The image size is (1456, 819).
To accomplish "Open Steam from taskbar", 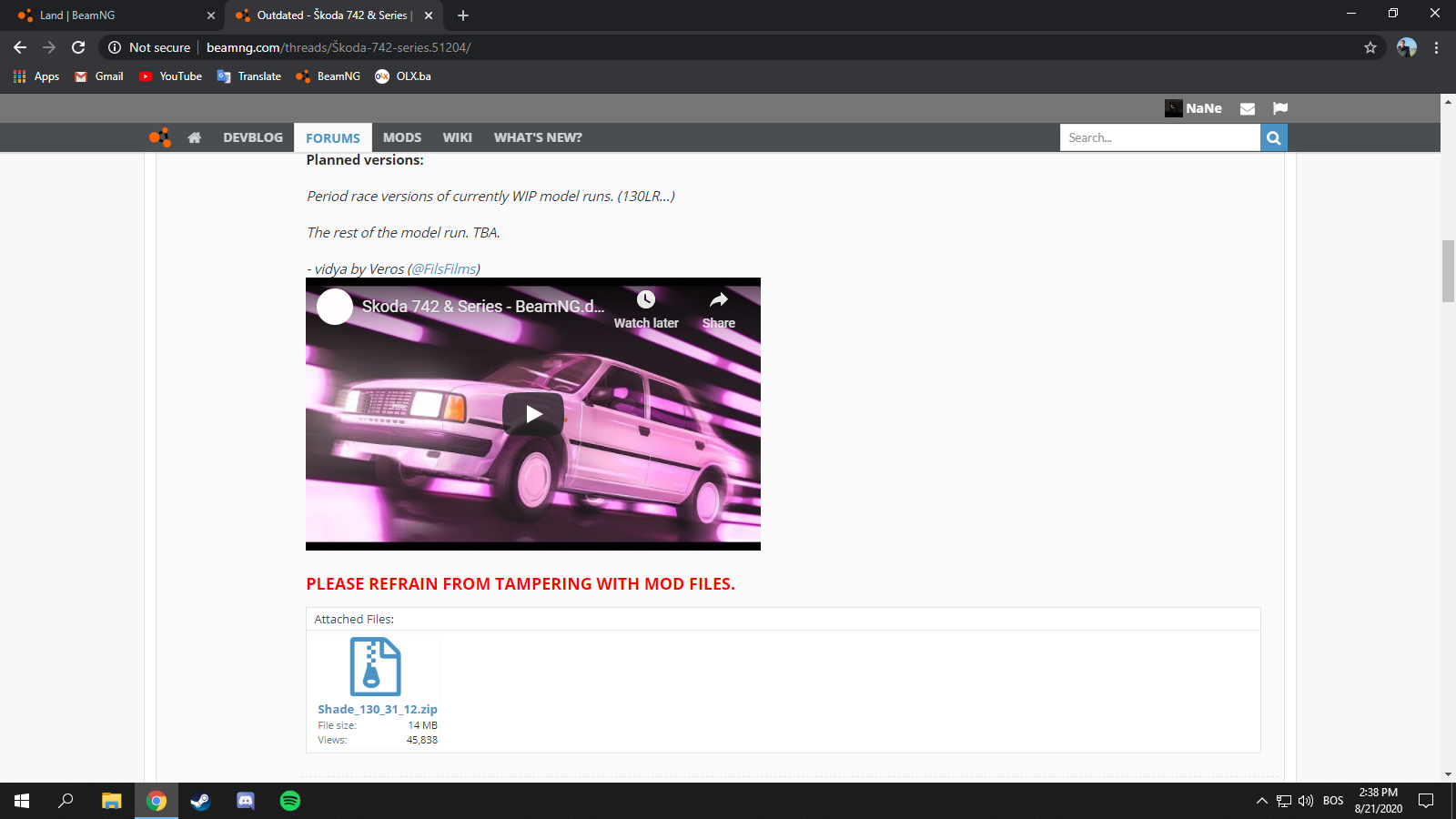I will 200,801.
